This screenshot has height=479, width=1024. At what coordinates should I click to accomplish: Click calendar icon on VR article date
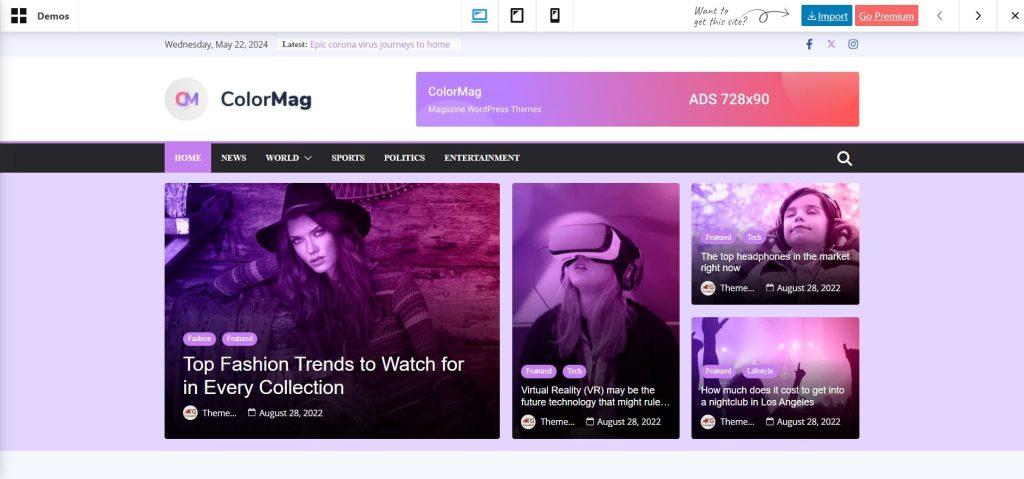coord(590,421)
